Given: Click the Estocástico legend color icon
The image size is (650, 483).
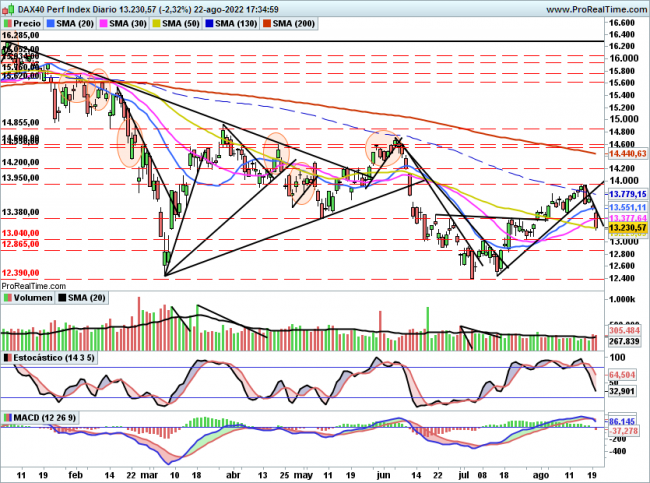Looking at the screenshot, I should point(7,357).
